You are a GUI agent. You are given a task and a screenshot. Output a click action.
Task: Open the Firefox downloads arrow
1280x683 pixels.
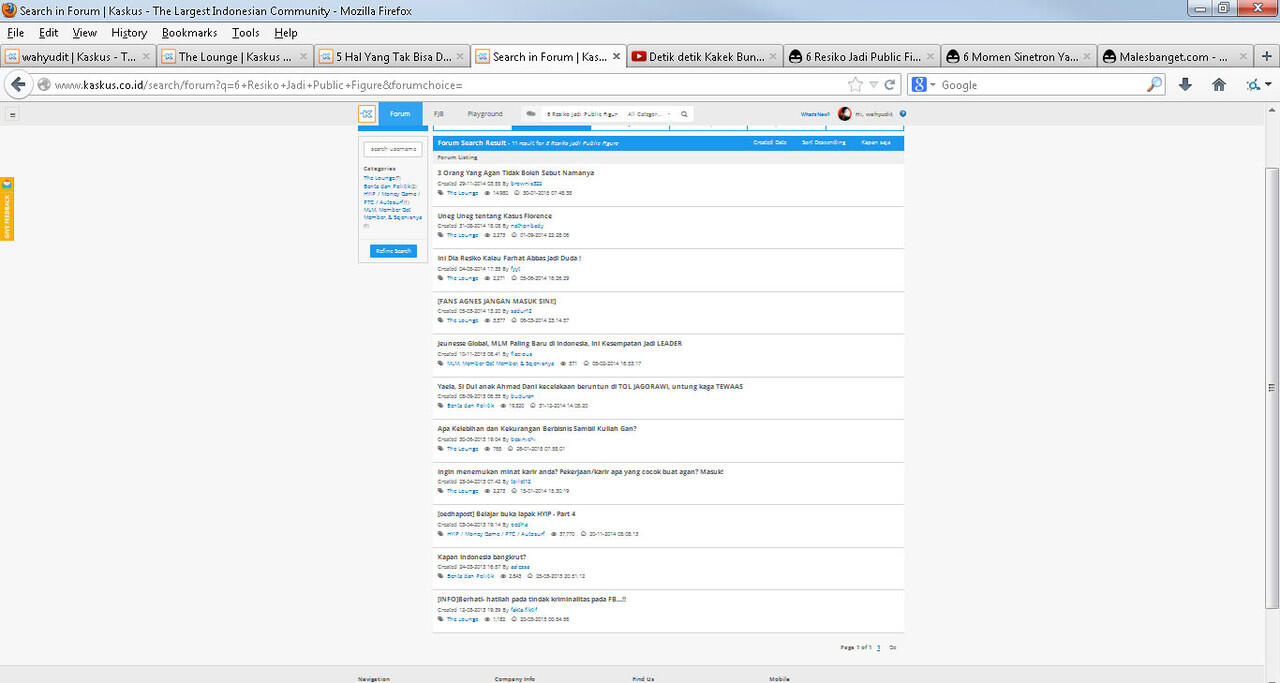point(1186,85)
